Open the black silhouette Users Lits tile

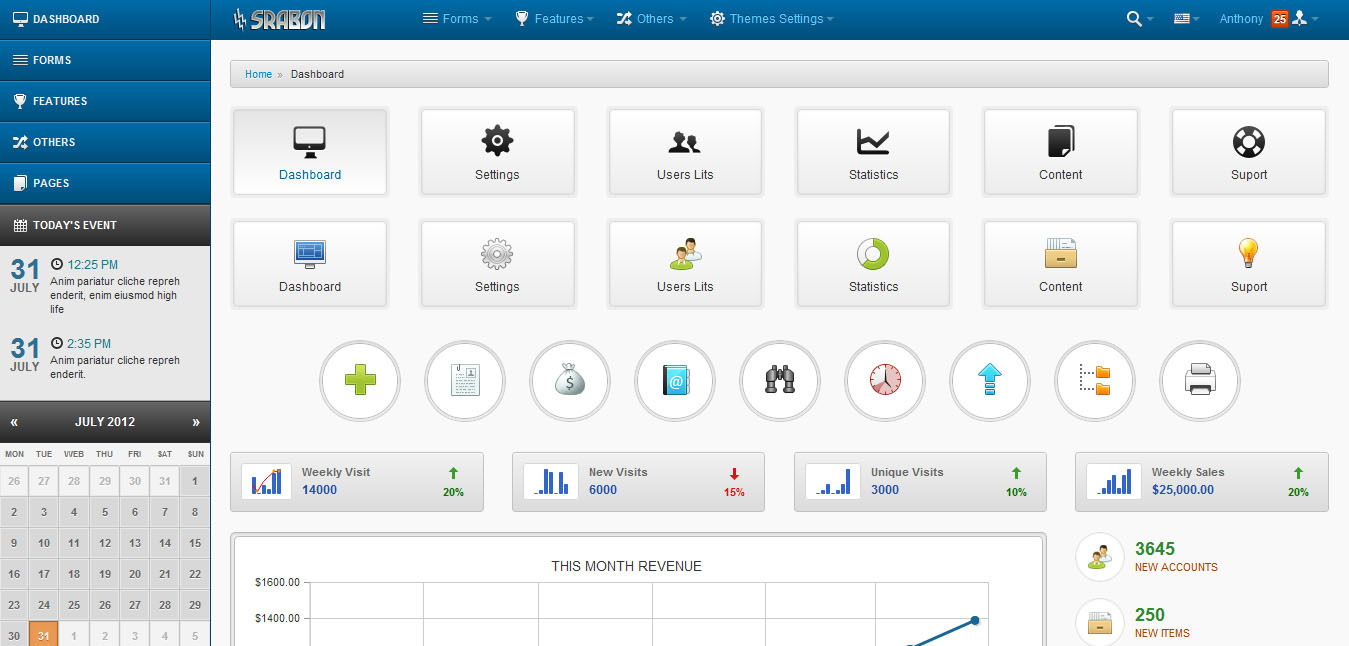tap(685, 151)
